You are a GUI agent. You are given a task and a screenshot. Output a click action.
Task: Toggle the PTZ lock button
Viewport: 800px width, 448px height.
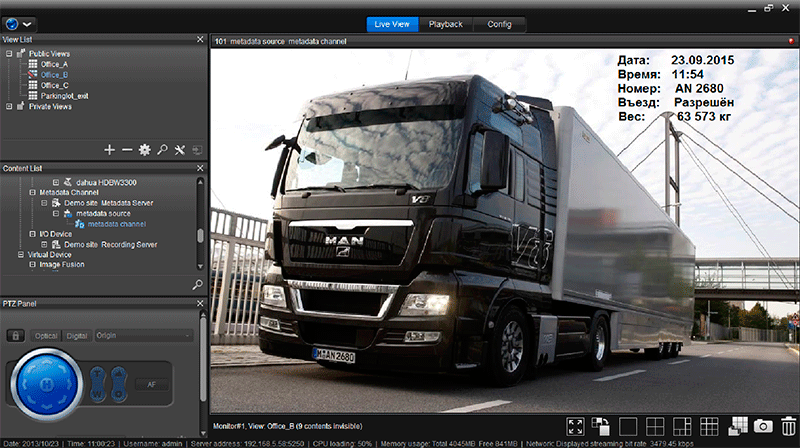15,336
